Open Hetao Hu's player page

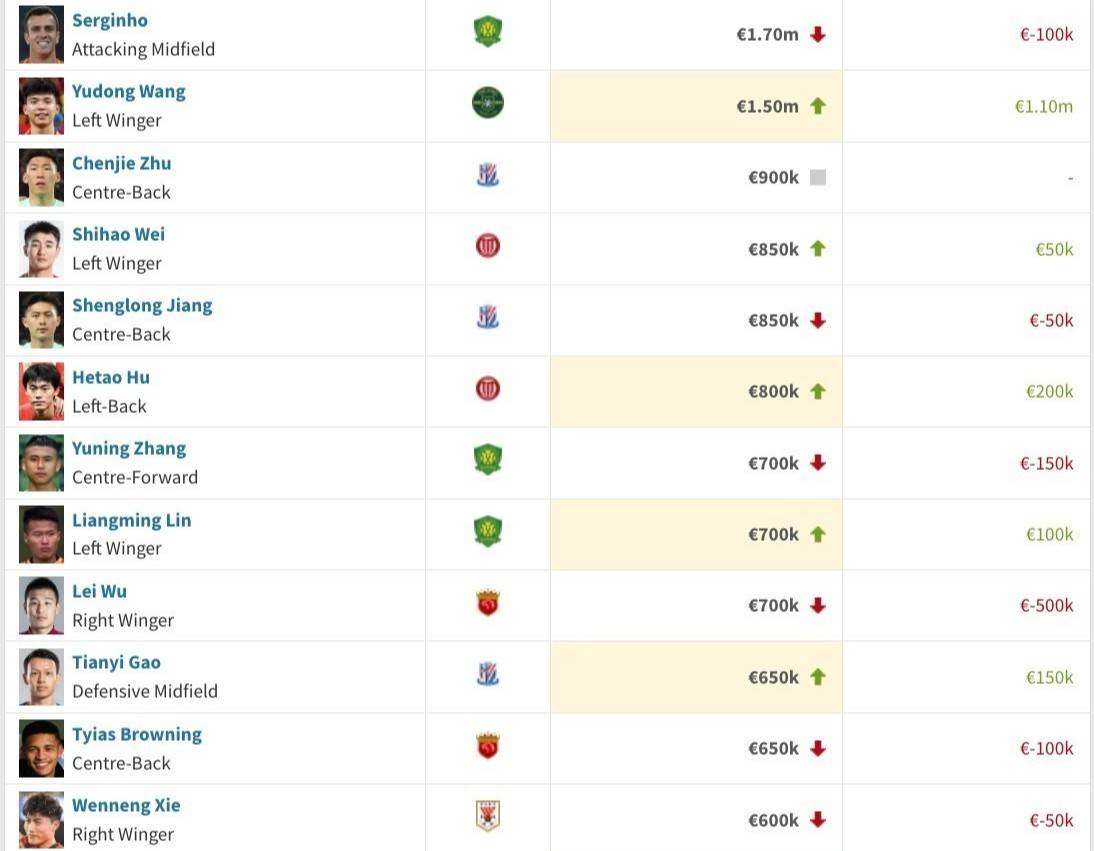(x=111, y=377)
